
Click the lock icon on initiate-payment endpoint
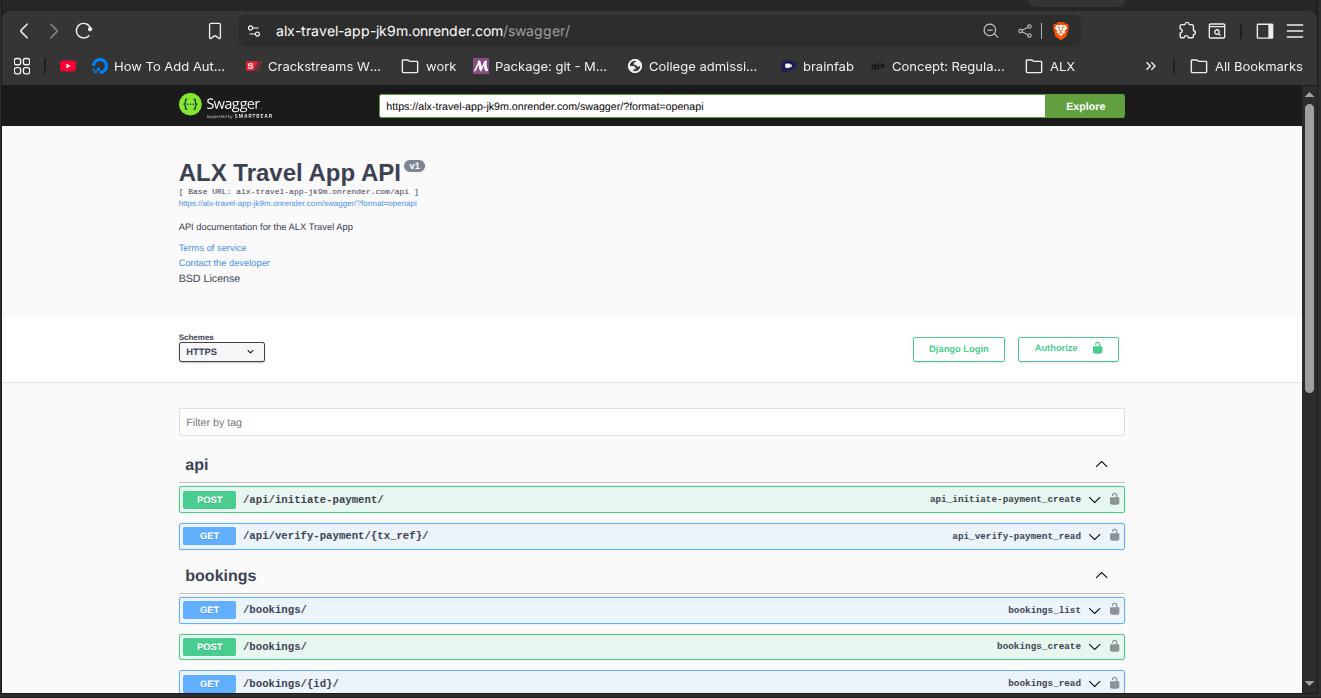coord(1113,498)
